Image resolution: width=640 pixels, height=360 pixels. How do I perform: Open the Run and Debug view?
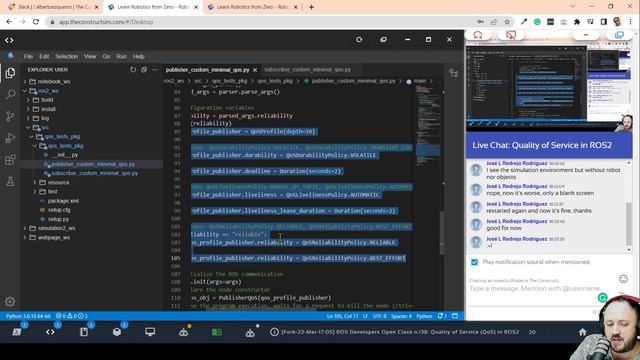tap(10, 138)
